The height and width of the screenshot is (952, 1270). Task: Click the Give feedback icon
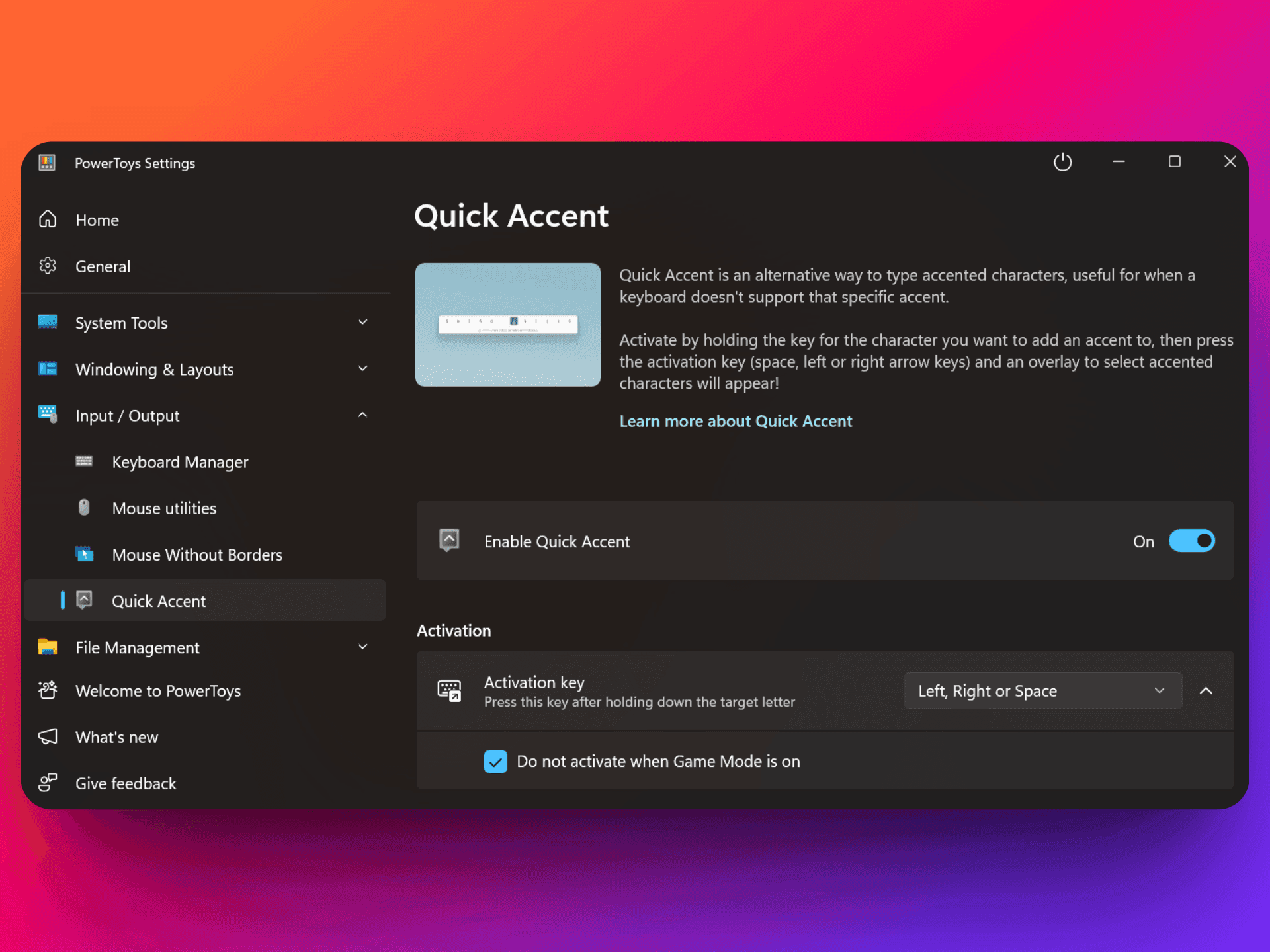[x=48, y=783]
